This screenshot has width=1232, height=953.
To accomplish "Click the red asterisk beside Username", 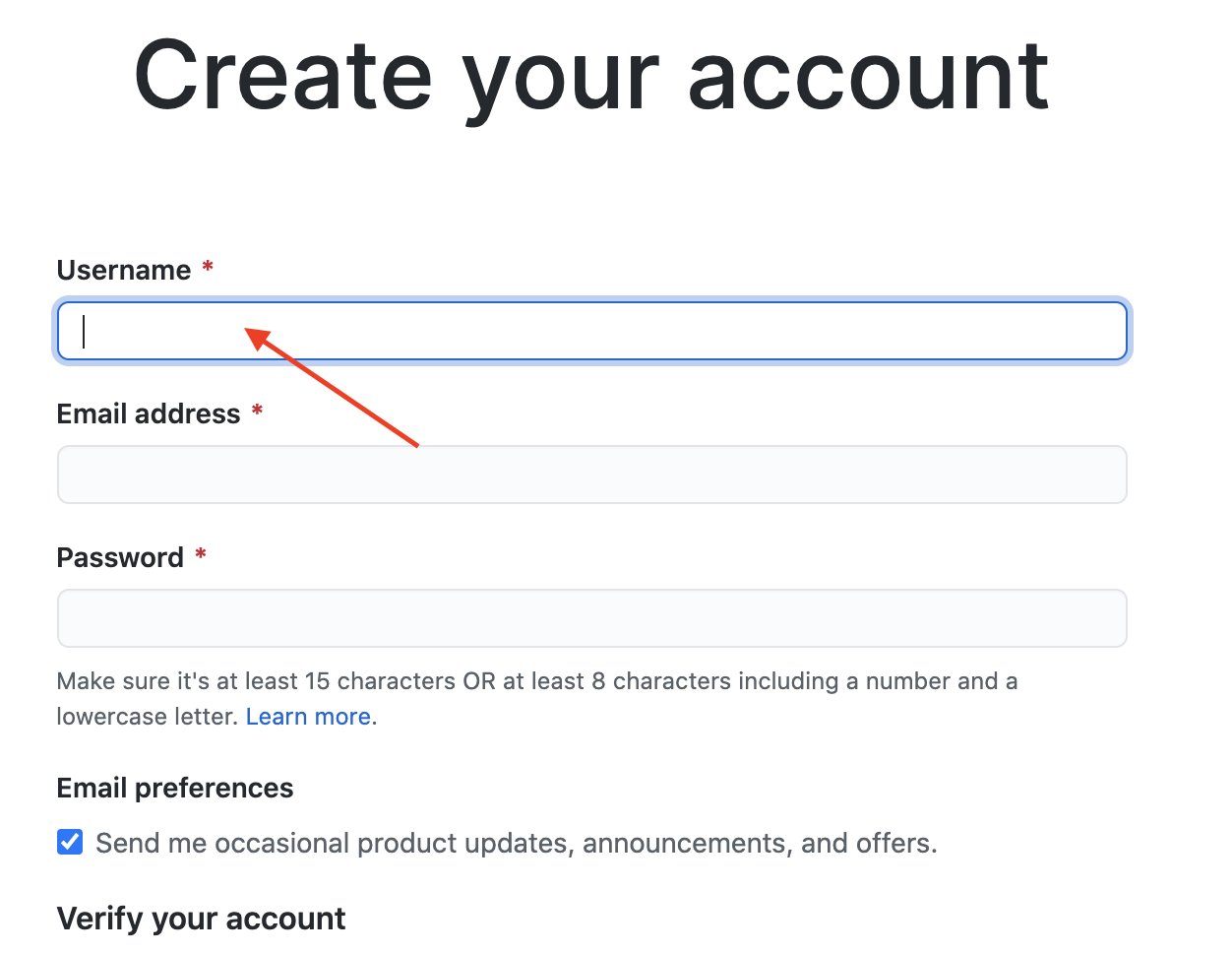I will [208, 267].
